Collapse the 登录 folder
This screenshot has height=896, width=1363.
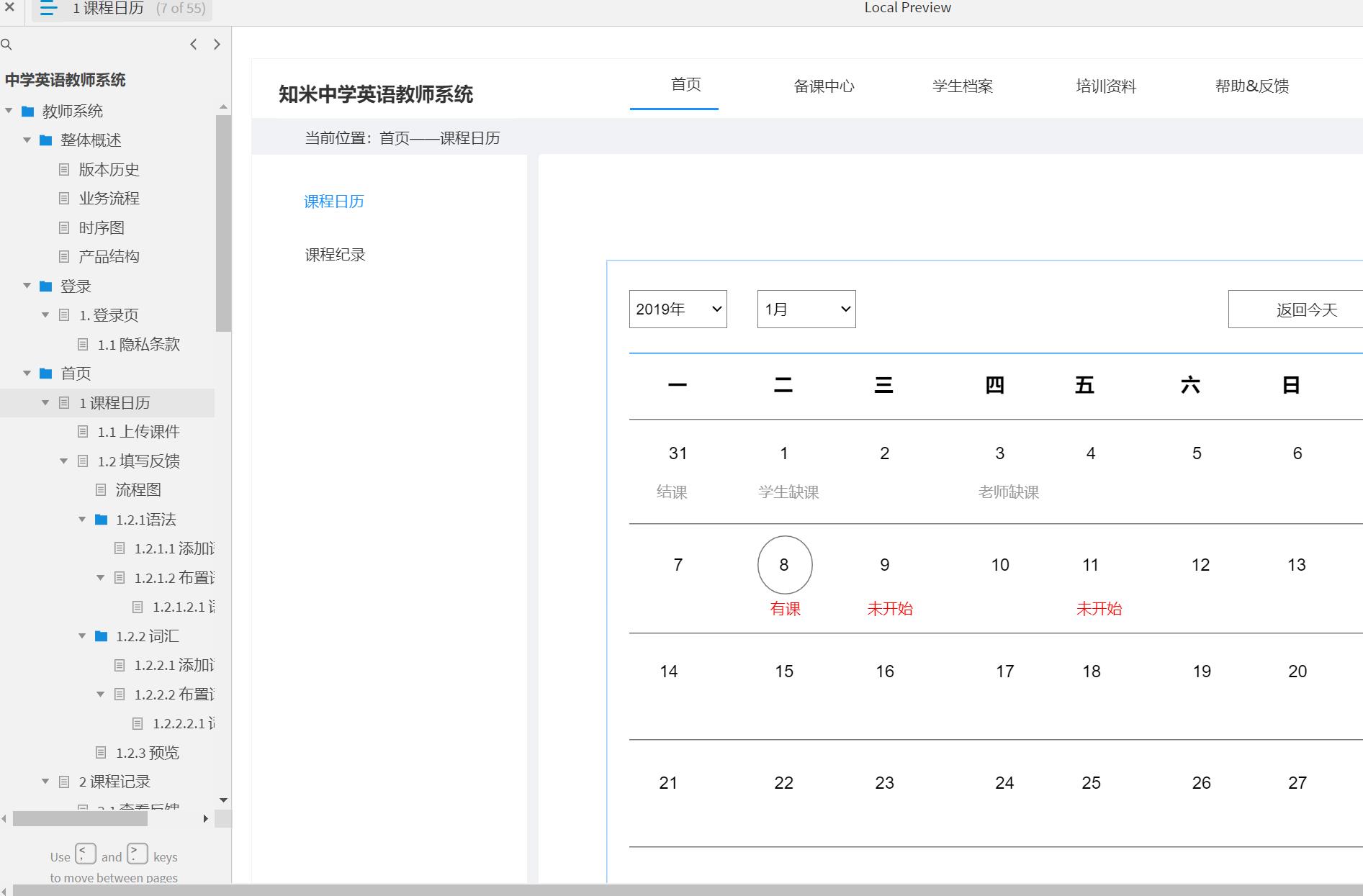pos(27,286)
